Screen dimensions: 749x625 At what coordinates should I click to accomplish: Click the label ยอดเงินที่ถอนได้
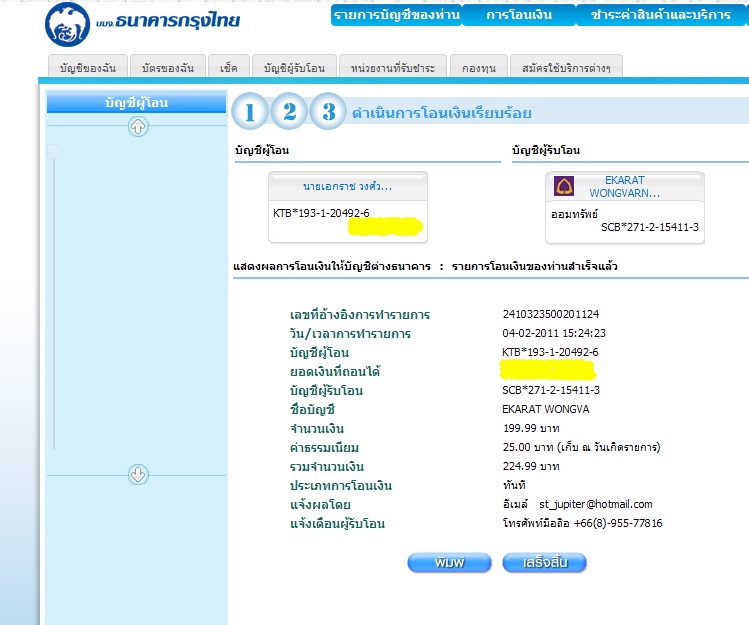335,371
